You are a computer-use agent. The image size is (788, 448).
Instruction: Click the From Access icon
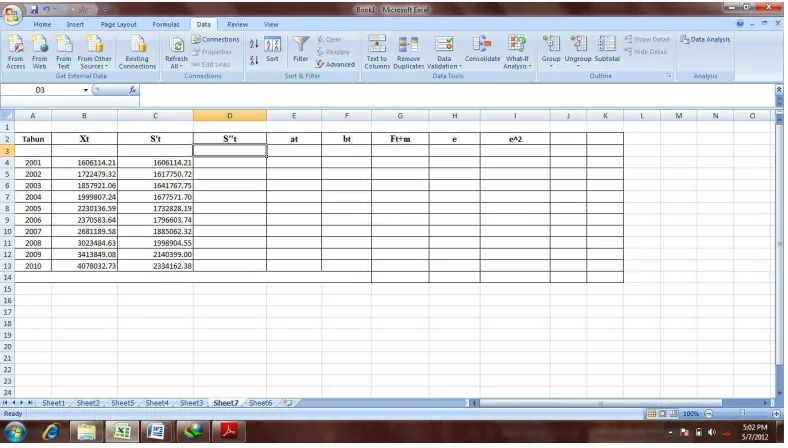[16, 52]
